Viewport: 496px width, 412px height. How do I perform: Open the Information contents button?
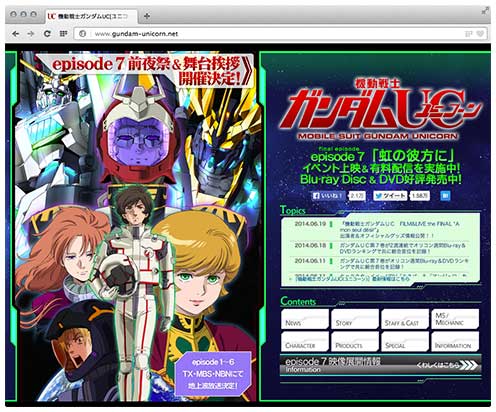coord(455,341)
